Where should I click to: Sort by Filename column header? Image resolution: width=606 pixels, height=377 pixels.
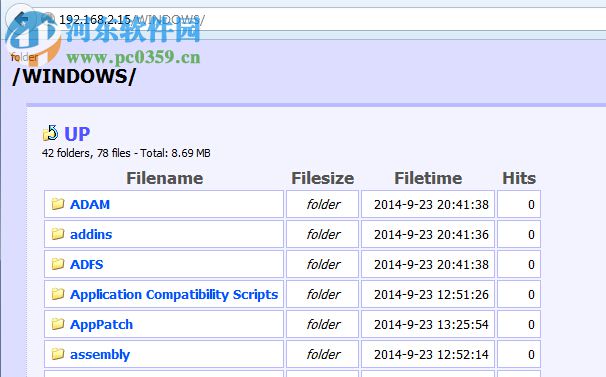tap(165, 178)
